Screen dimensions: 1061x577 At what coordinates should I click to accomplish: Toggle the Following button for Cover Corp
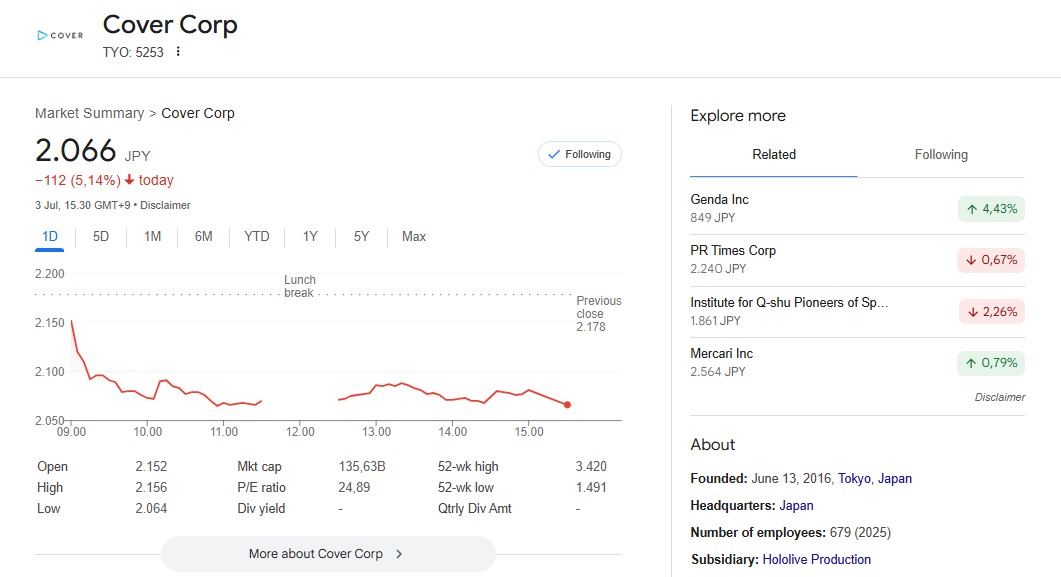(580, 154)
